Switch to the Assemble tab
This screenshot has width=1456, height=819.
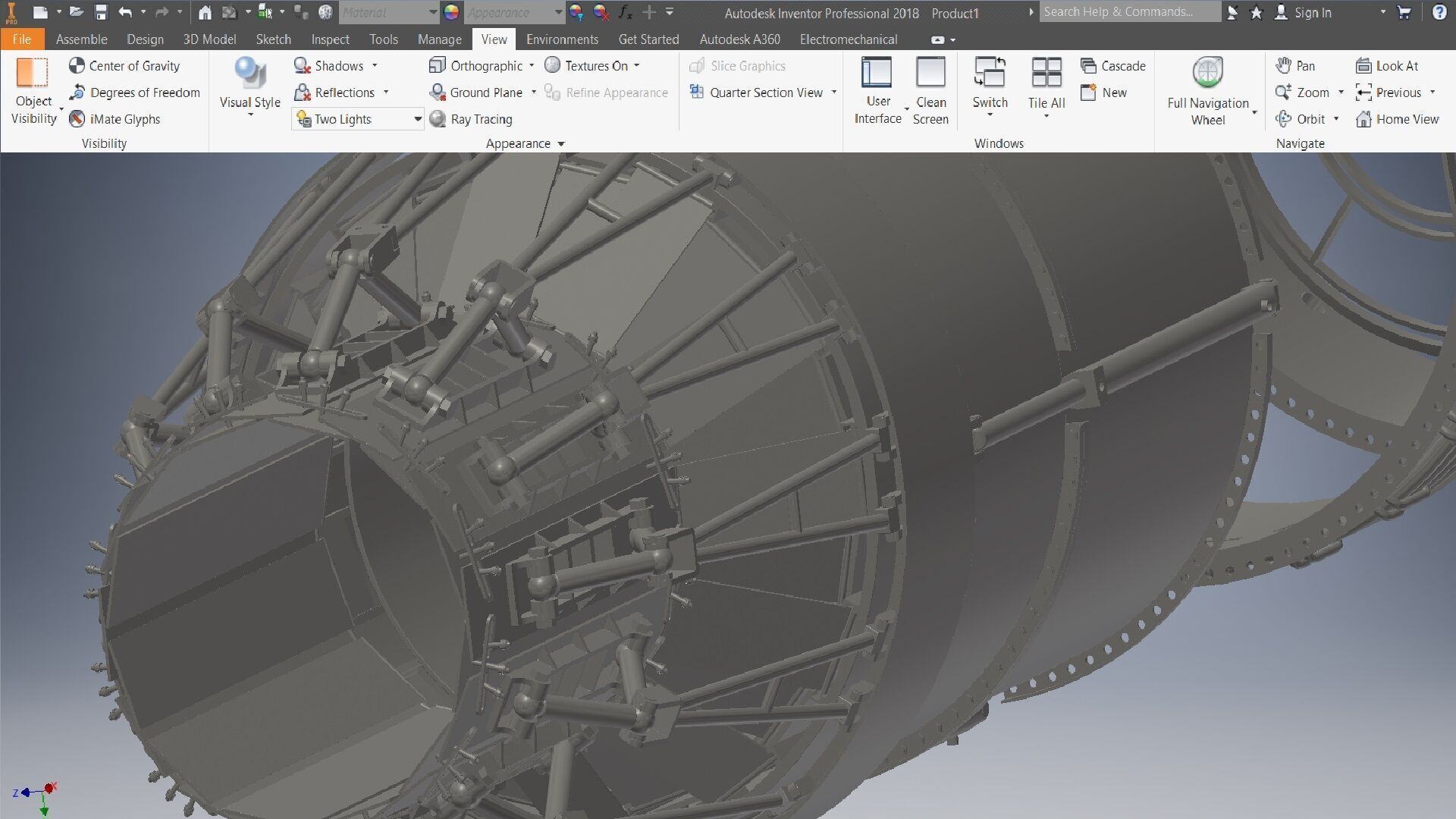[x=81, y=39]
